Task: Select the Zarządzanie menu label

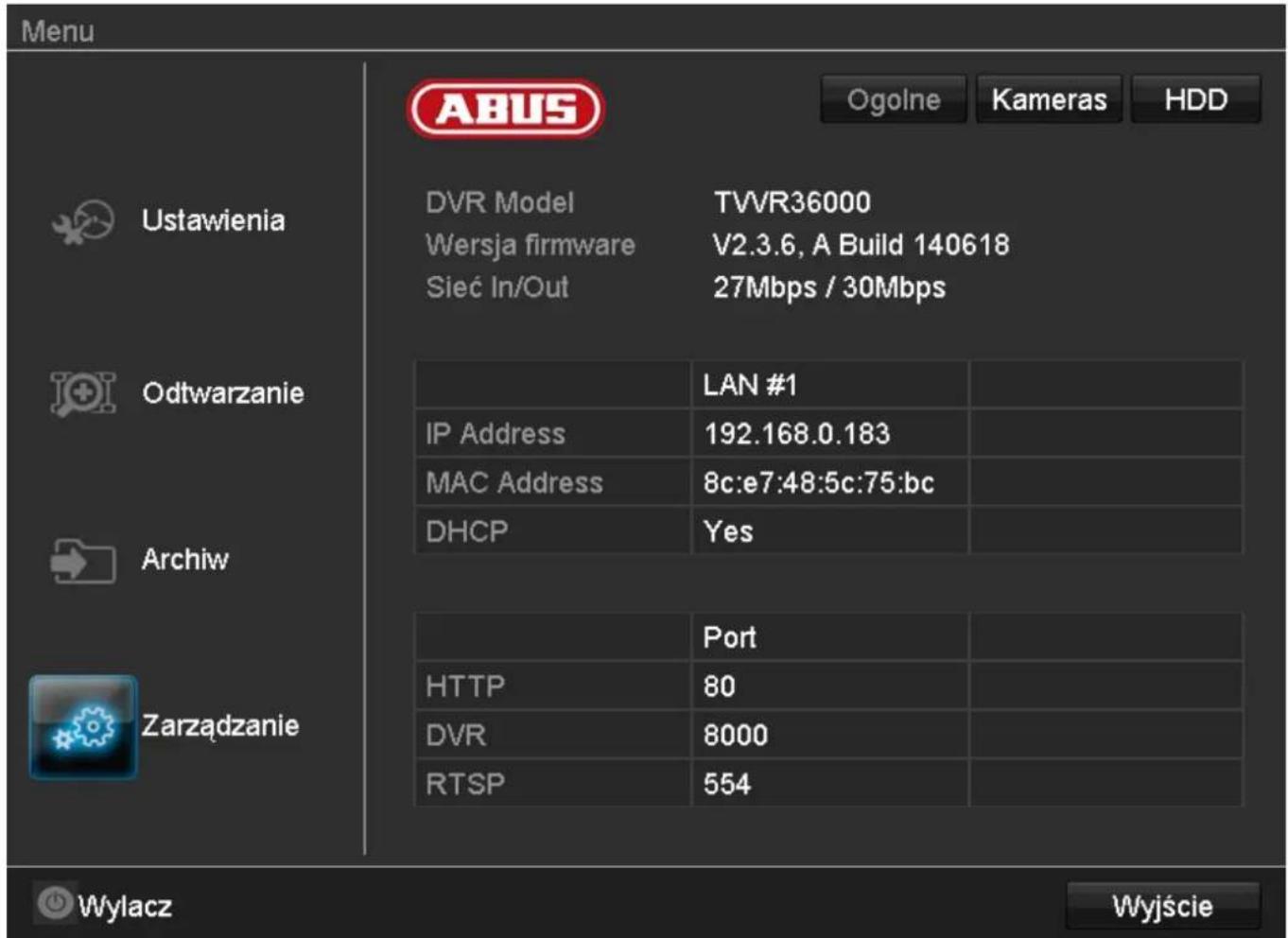Action: 220,725
